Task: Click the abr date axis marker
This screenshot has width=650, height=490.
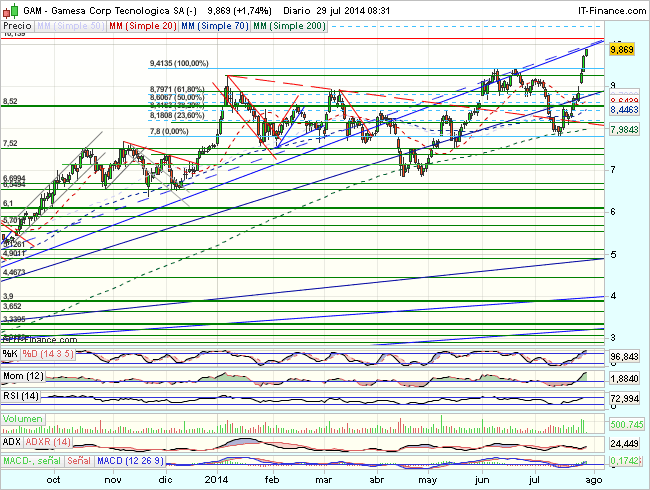Action: click(376, 480)
